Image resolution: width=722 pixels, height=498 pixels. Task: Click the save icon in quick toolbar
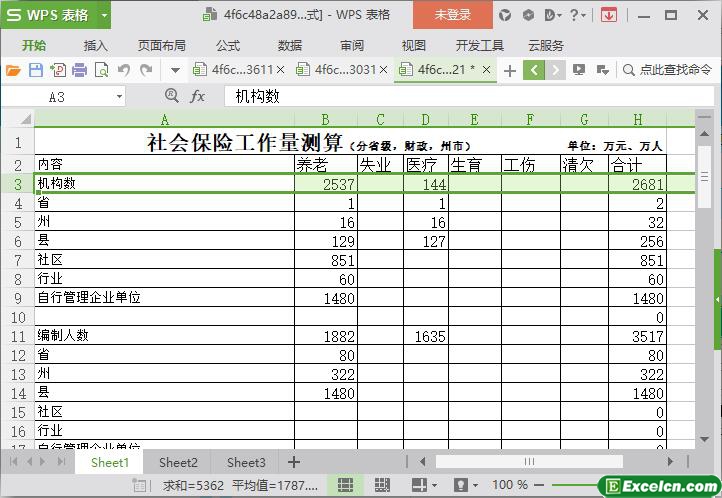point(35,70)
